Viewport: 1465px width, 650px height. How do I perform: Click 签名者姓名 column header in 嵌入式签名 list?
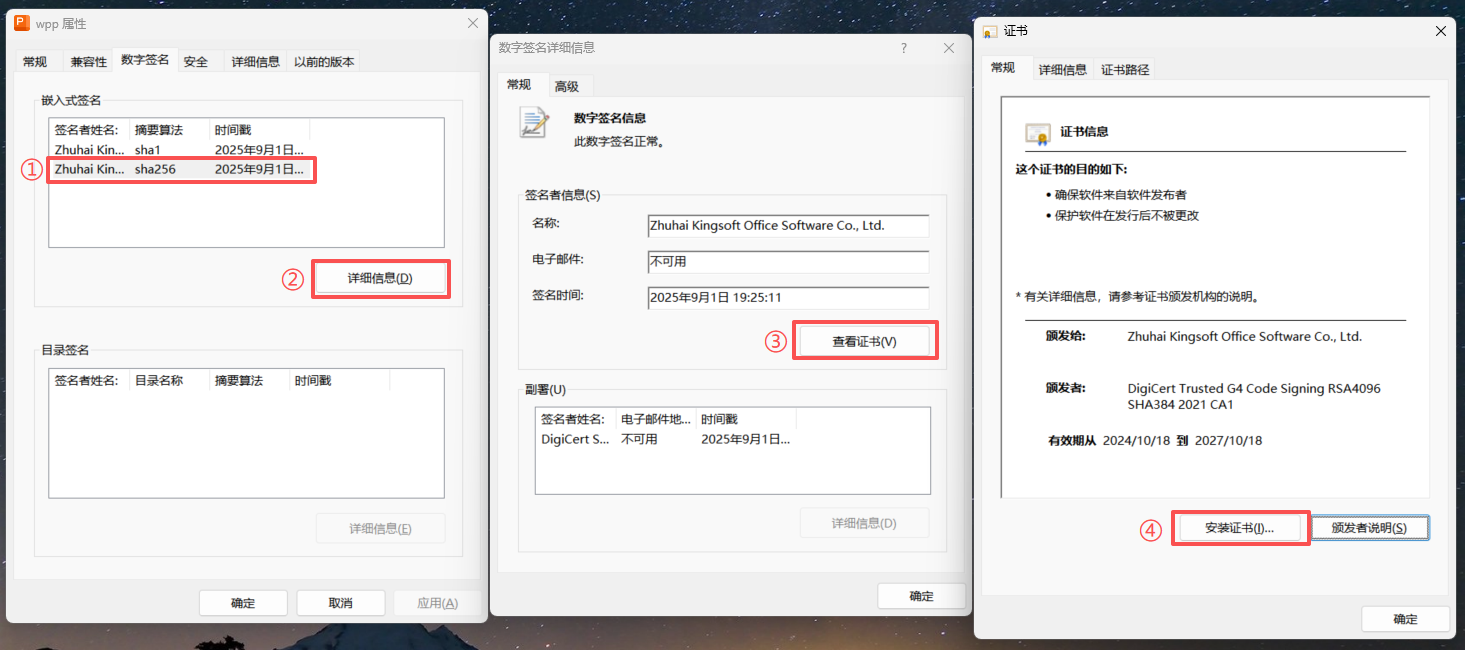[x=90, y=130]
